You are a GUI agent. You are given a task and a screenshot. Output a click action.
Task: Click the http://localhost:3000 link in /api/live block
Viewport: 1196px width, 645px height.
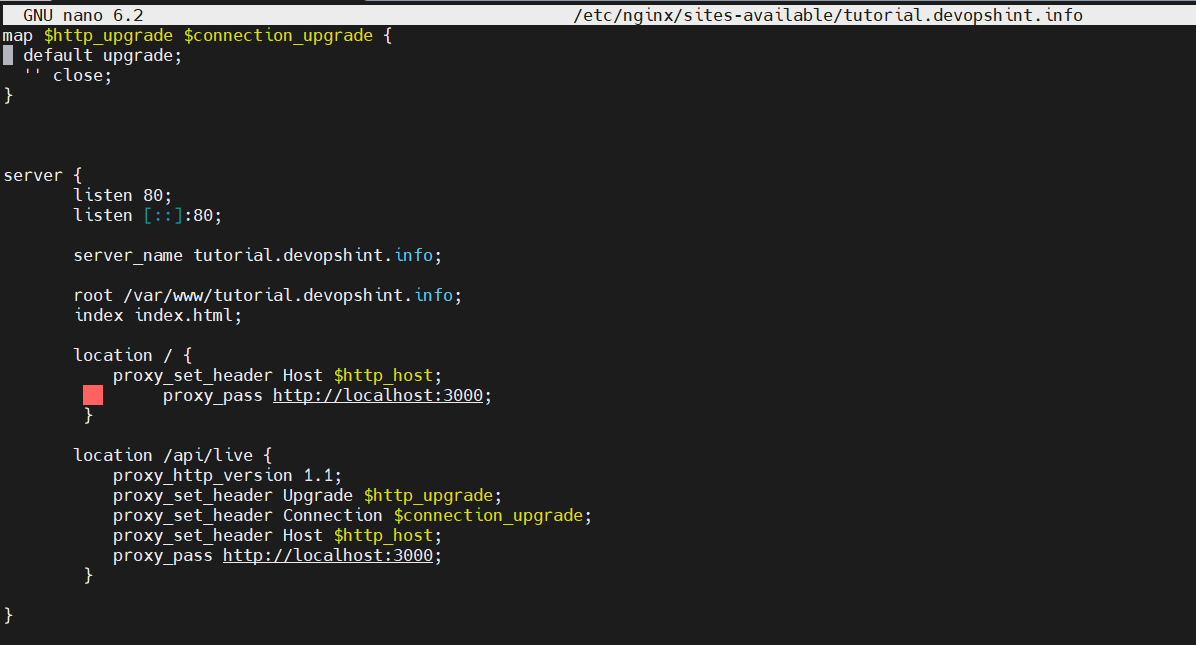328,556
